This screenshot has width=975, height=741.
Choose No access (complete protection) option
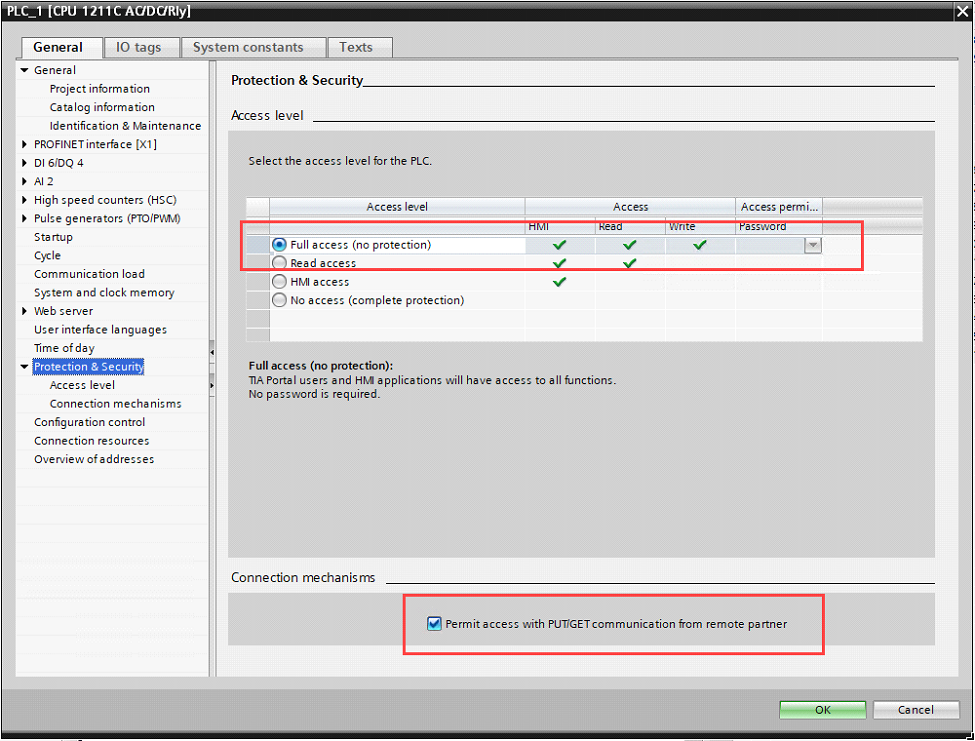280,300
